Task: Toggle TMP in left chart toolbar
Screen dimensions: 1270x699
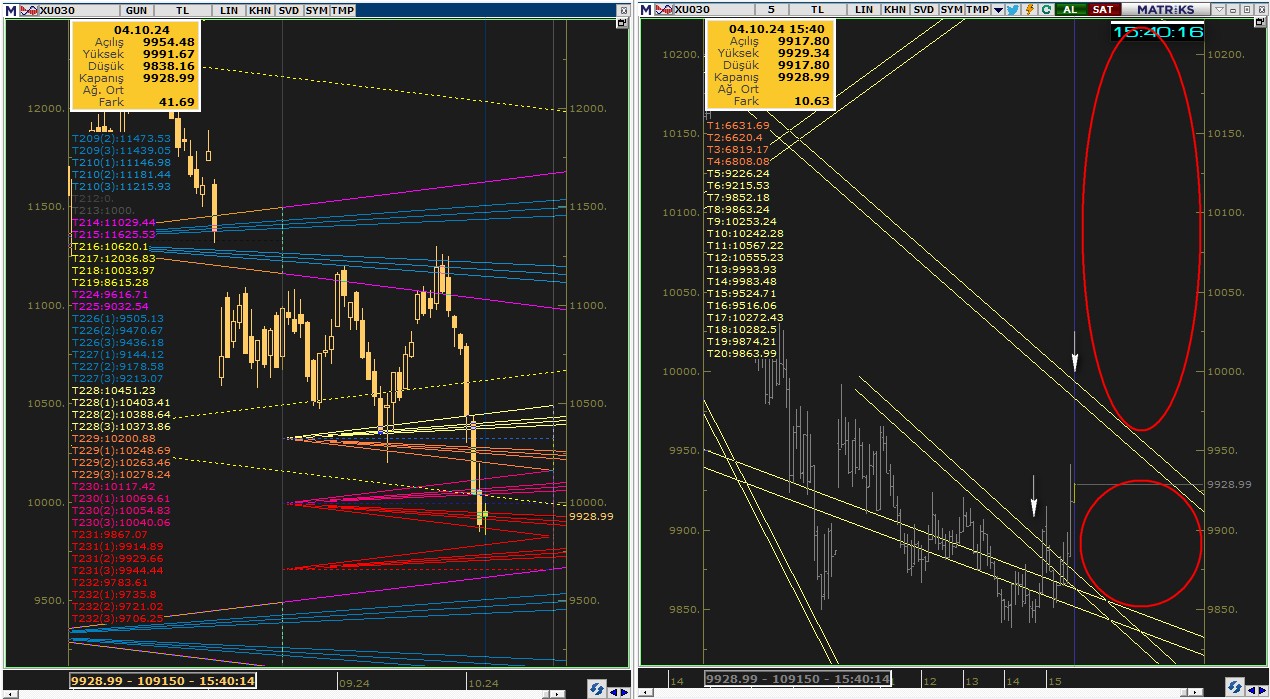Action: click(342, 9)
